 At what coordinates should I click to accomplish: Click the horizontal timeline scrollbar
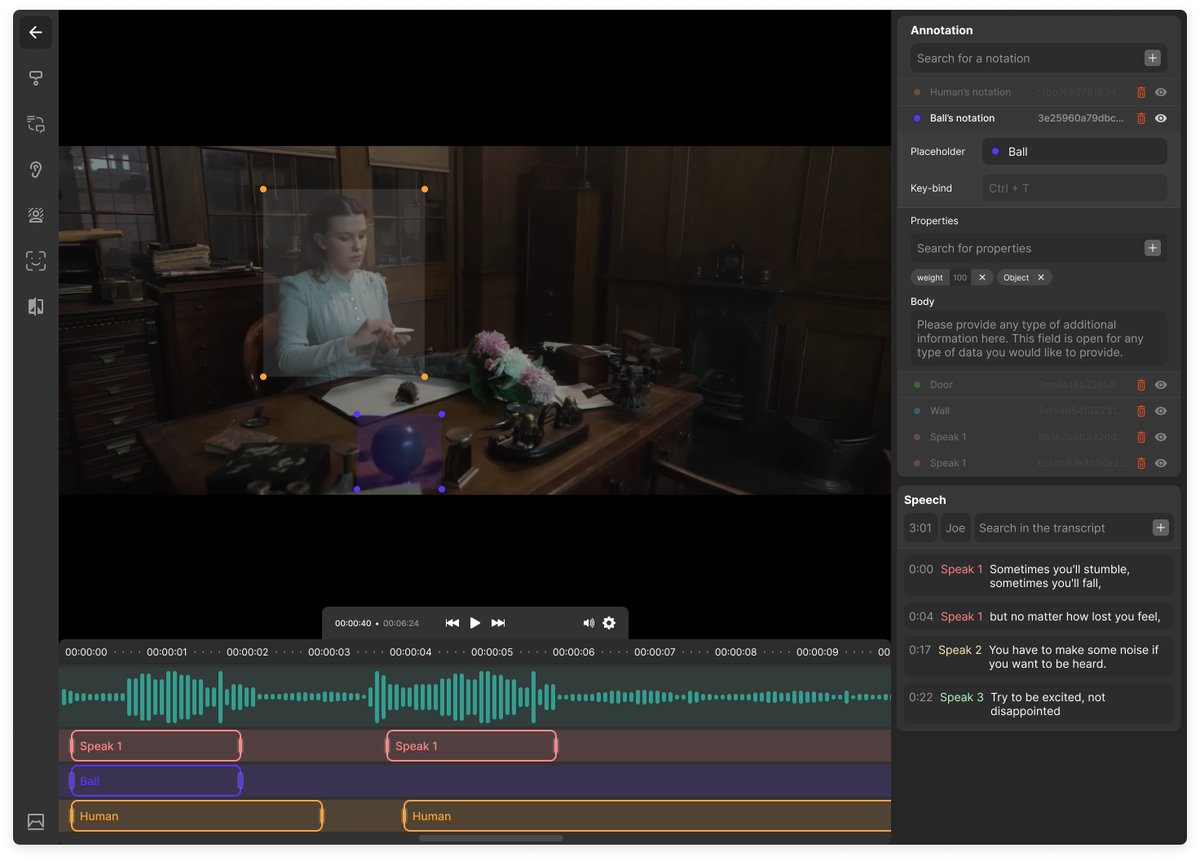(491, 838)
